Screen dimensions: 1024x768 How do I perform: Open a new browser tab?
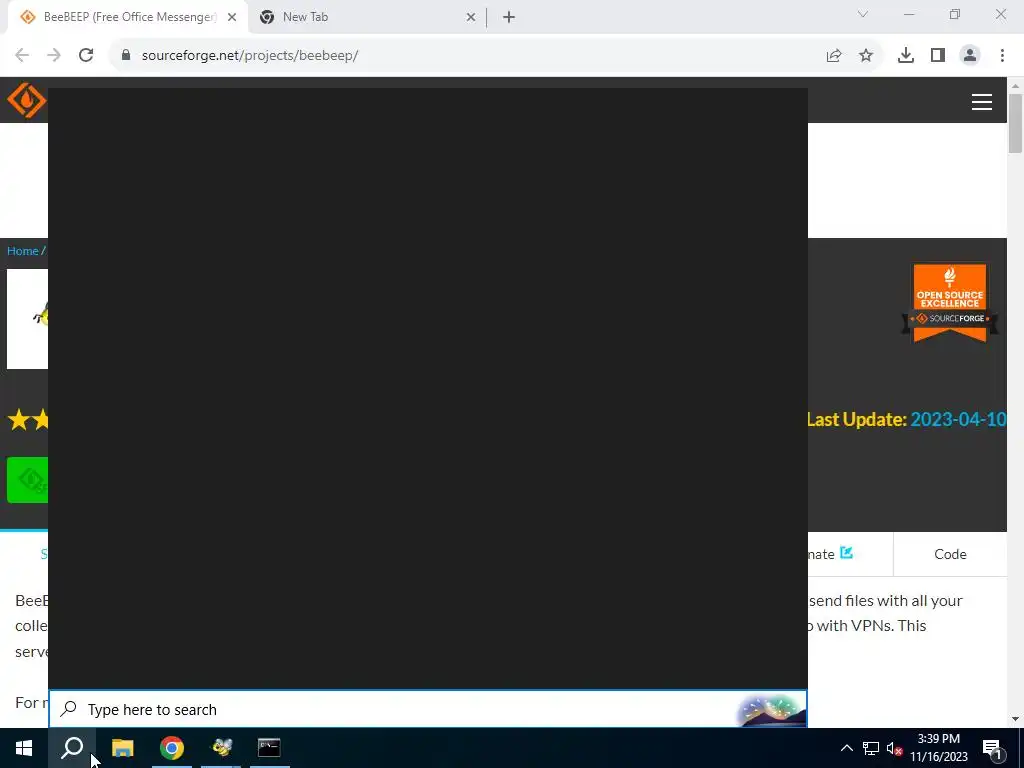(509, 17)
